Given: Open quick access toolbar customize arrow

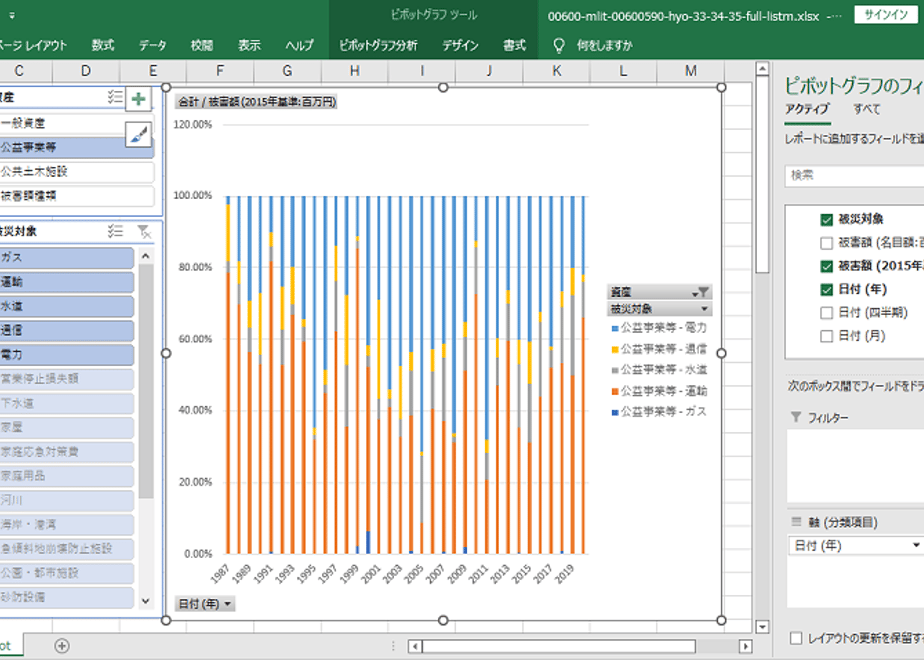Looking at the screenshot, I should coord(12,16).
